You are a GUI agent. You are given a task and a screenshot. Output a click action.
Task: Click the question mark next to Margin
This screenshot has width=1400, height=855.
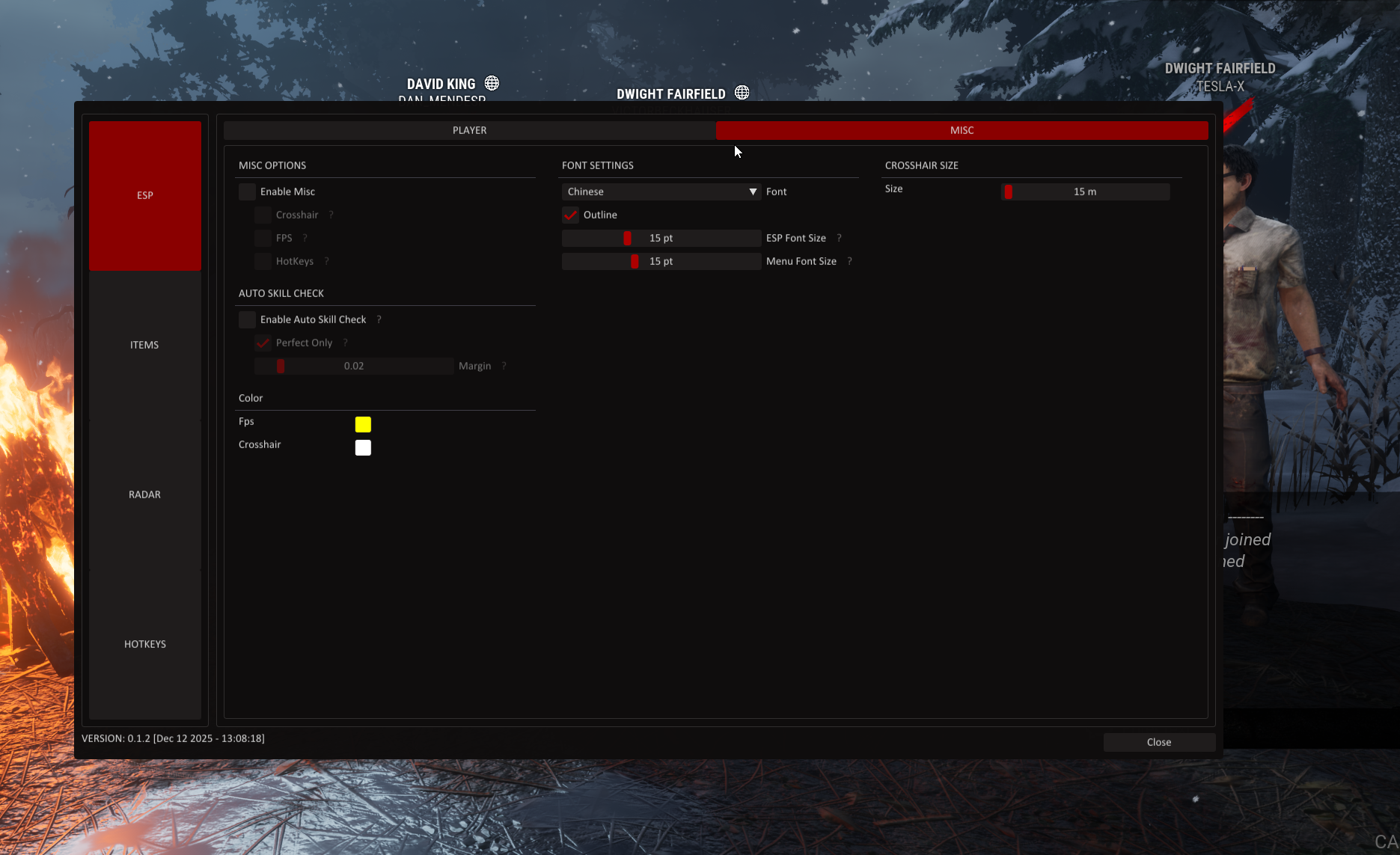(504, 366)
